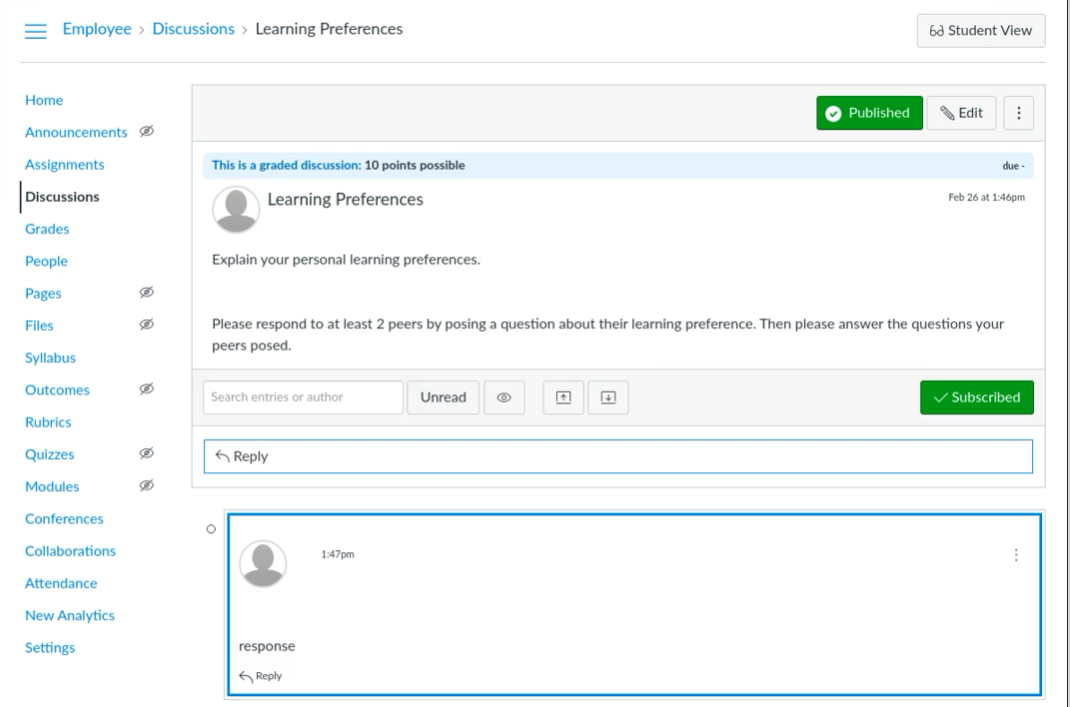Open the hamburger navigation menu icon
The width and height of the screenshot is (1070, 707).
pos(35,31)
